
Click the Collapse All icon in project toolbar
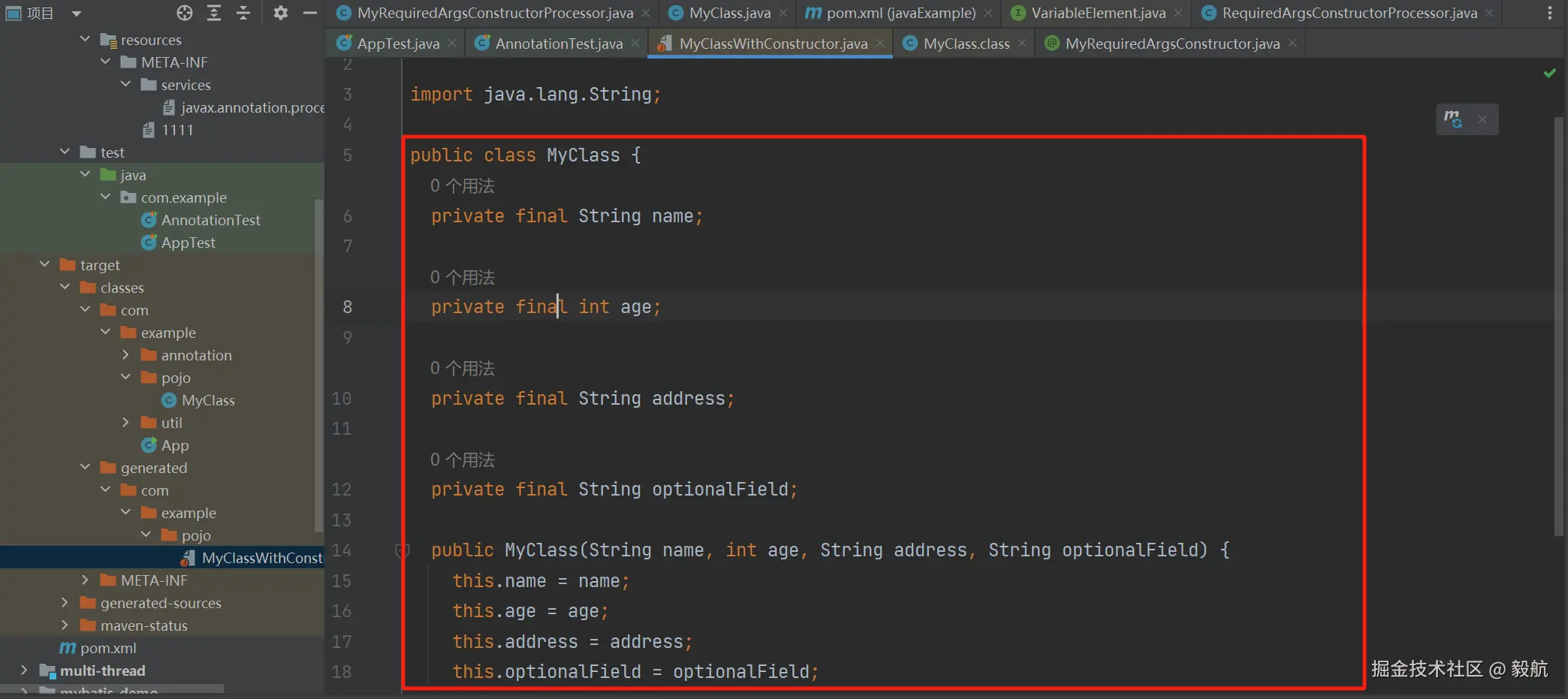(x=243, y=13)
